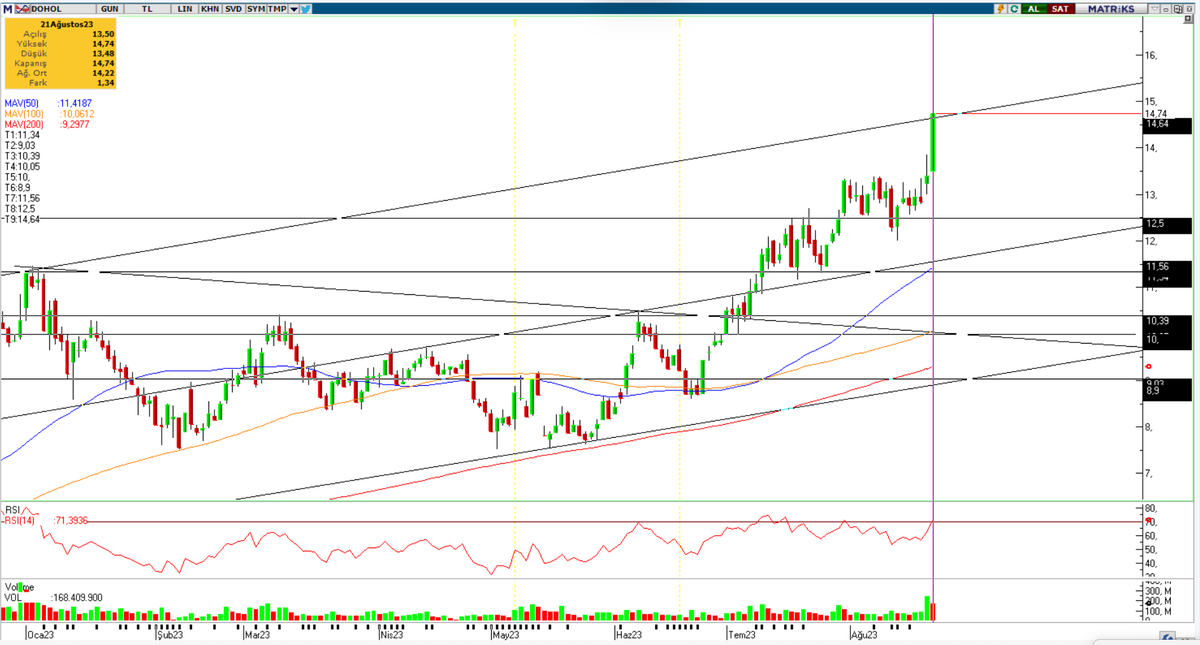
Task: Click the Oca23 date axis label
Action: tap(40, 634)
